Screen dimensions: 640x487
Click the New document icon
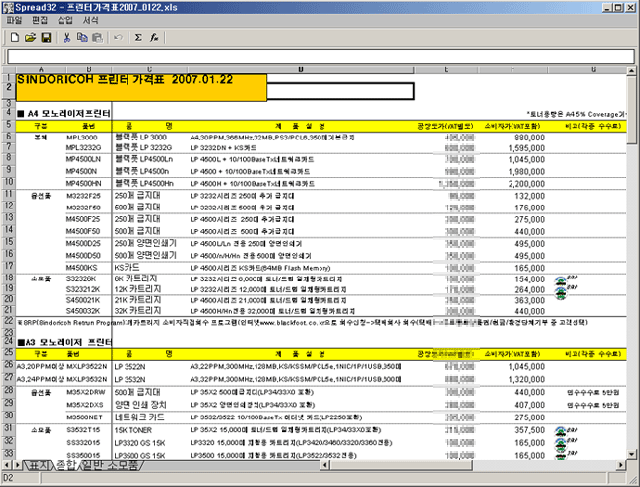point(15,38)
